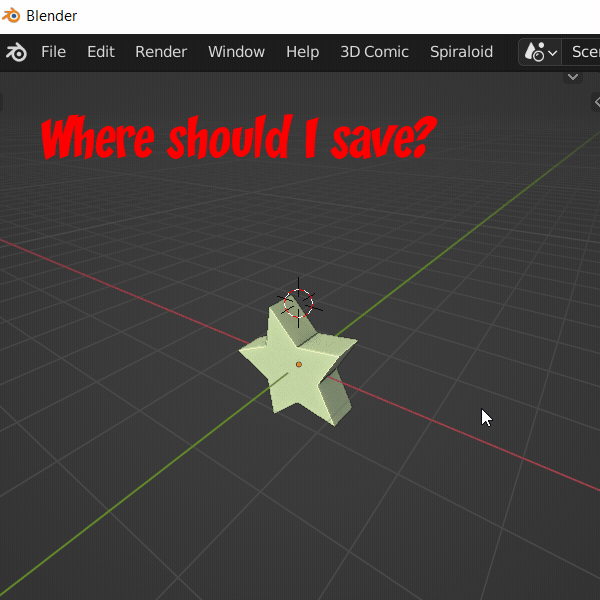Expand the sidebar arrow at the viewport edge

[x=596, y=102]
